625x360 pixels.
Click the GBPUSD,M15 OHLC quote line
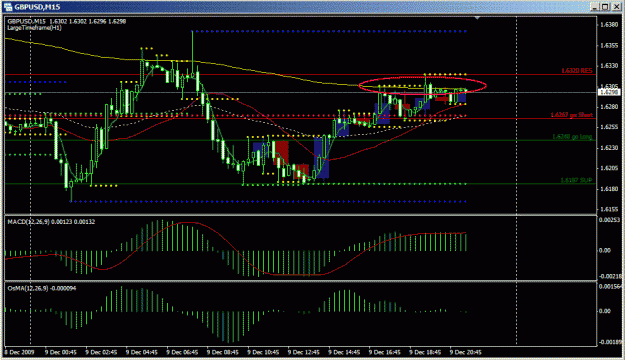click(x=67, y=21)
